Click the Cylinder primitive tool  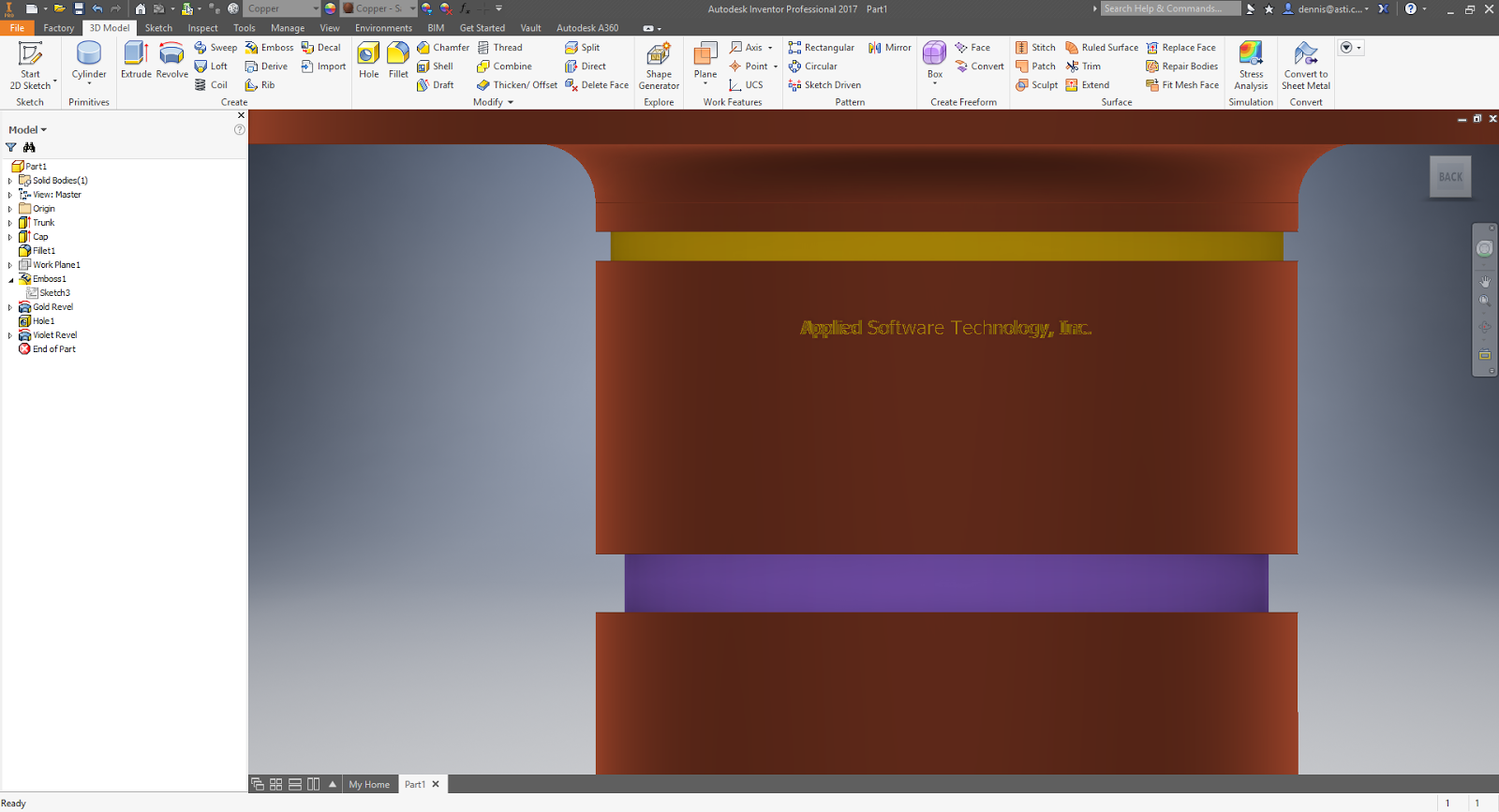[x=89, y=61]
